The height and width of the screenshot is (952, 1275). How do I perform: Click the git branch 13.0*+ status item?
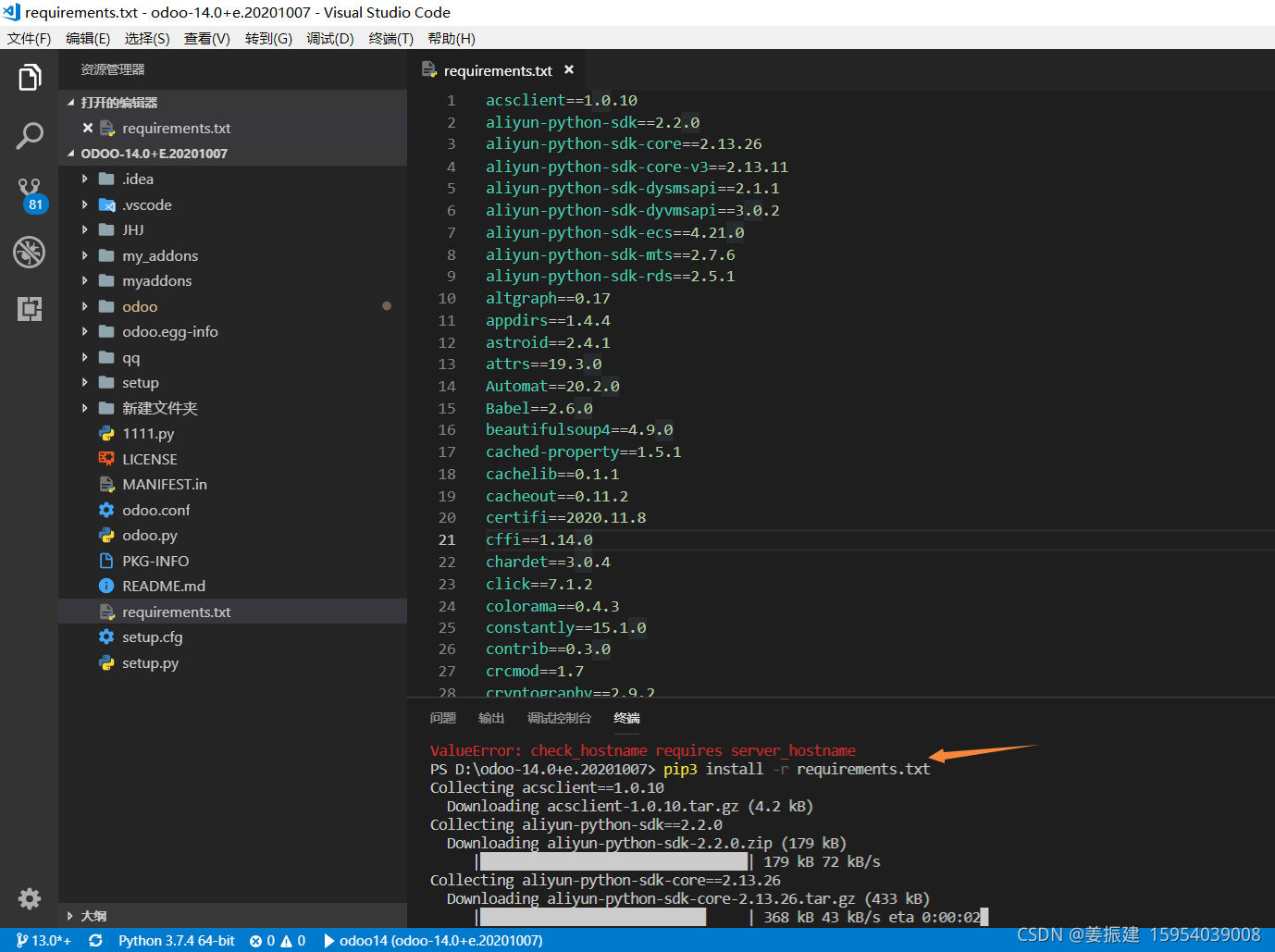pos(43,940)
